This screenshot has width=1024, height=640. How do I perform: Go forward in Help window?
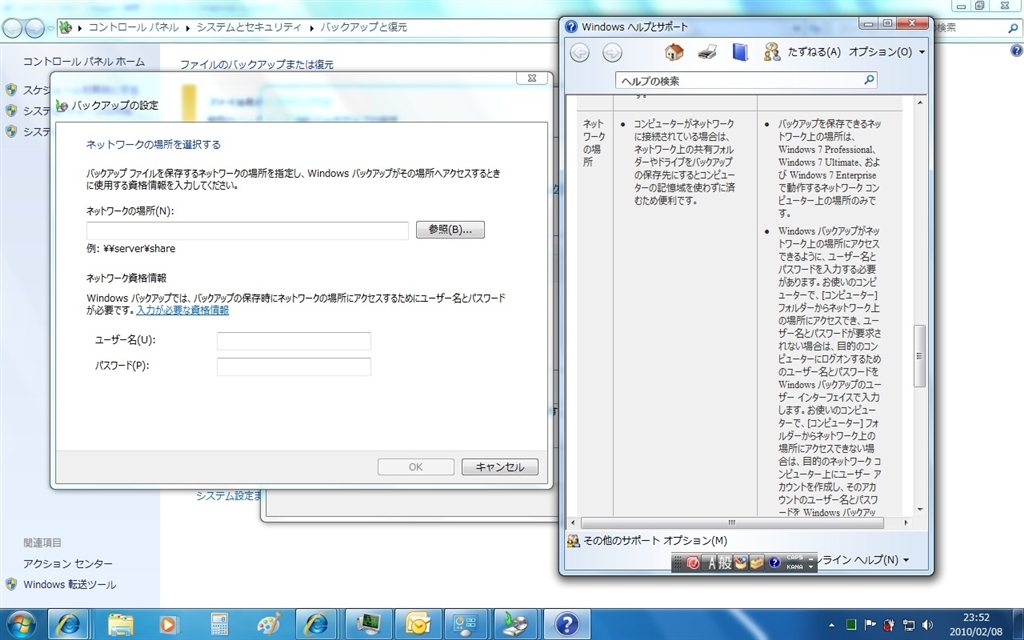tap(612, 53)
